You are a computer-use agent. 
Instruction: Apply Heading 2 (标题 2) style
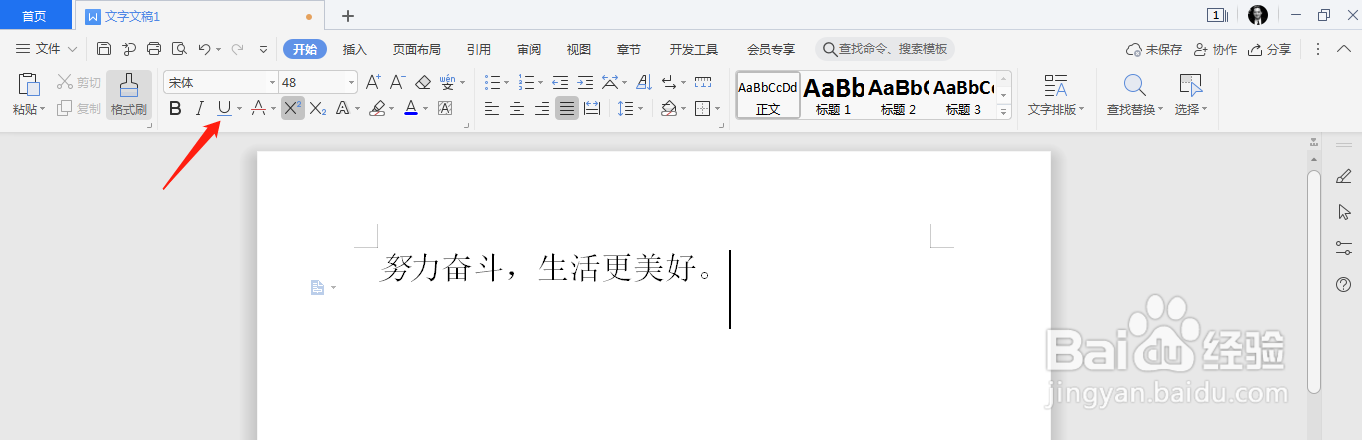coord(898,95)
